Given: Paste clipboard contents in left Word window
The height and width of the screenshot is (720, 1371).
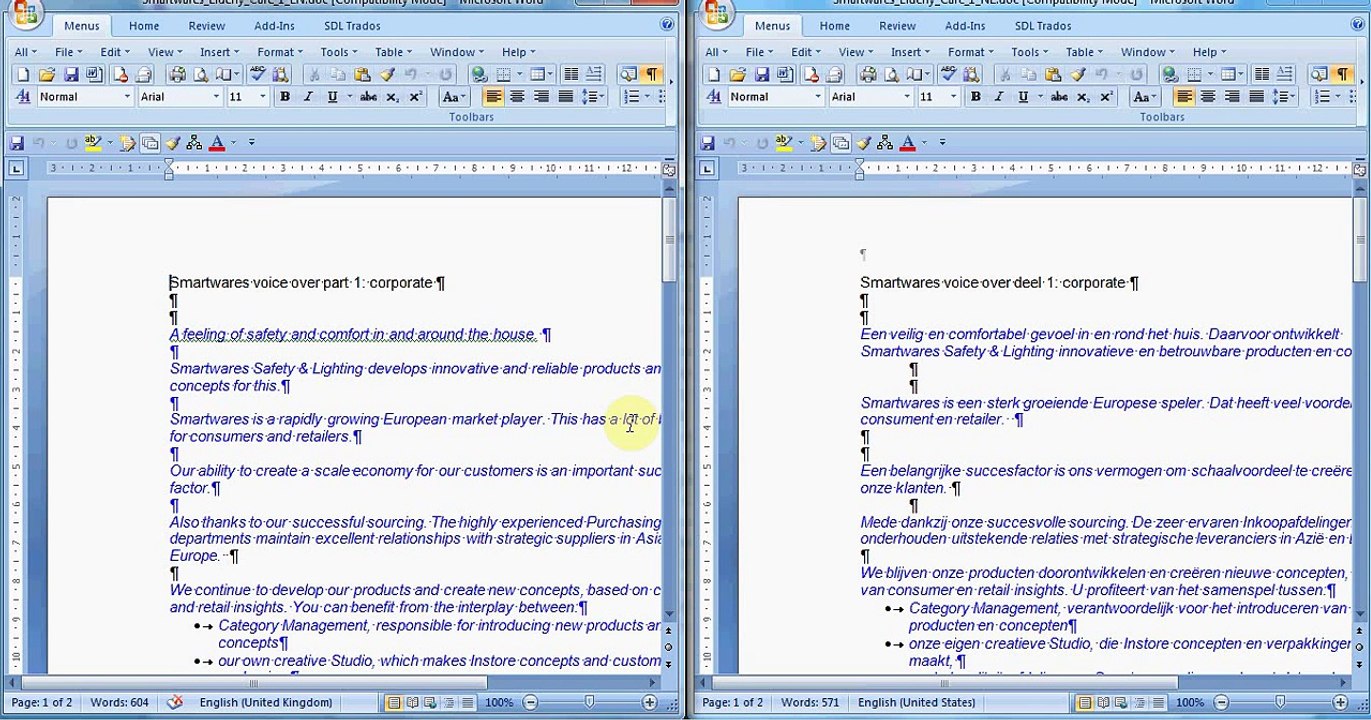Looking at the screenshot, I should click(362, 74).
